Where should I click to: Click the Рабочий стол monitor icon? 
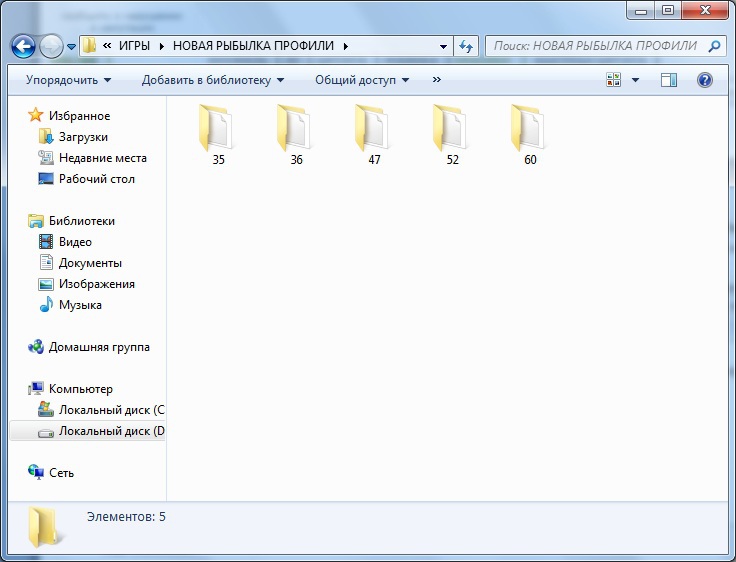(46, 179)
